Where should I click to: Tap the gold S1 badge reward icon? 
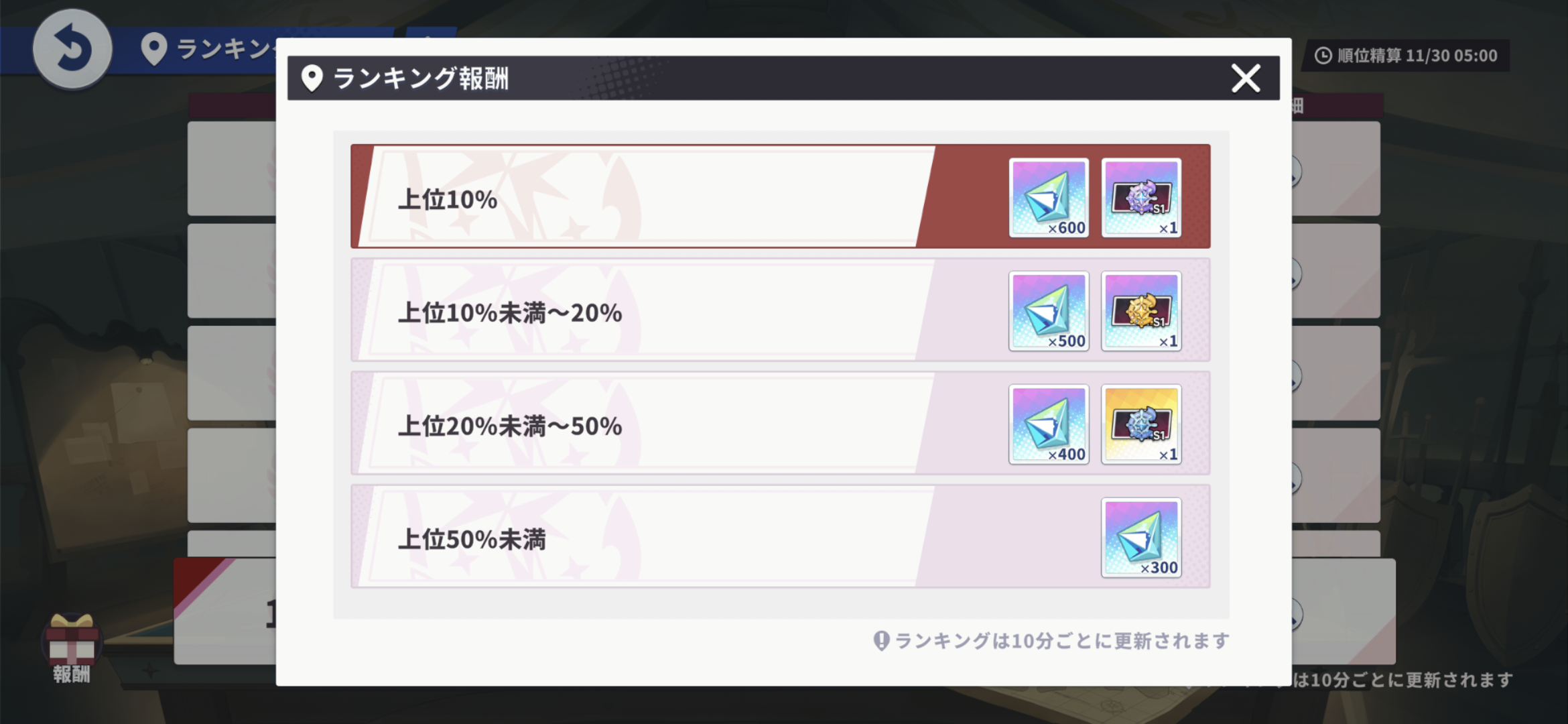(1141, 311)
